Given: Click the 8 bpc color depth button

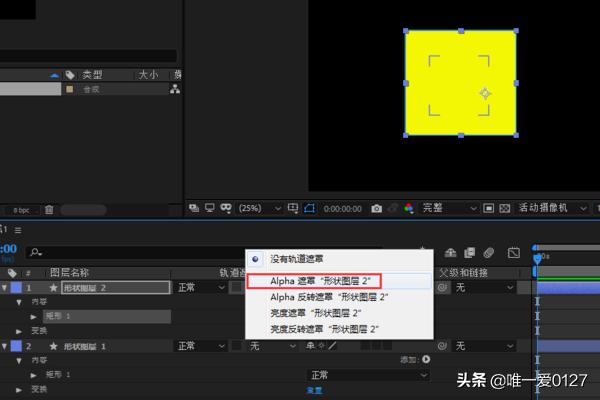Looking at the screenshot, I should point(21,211).
